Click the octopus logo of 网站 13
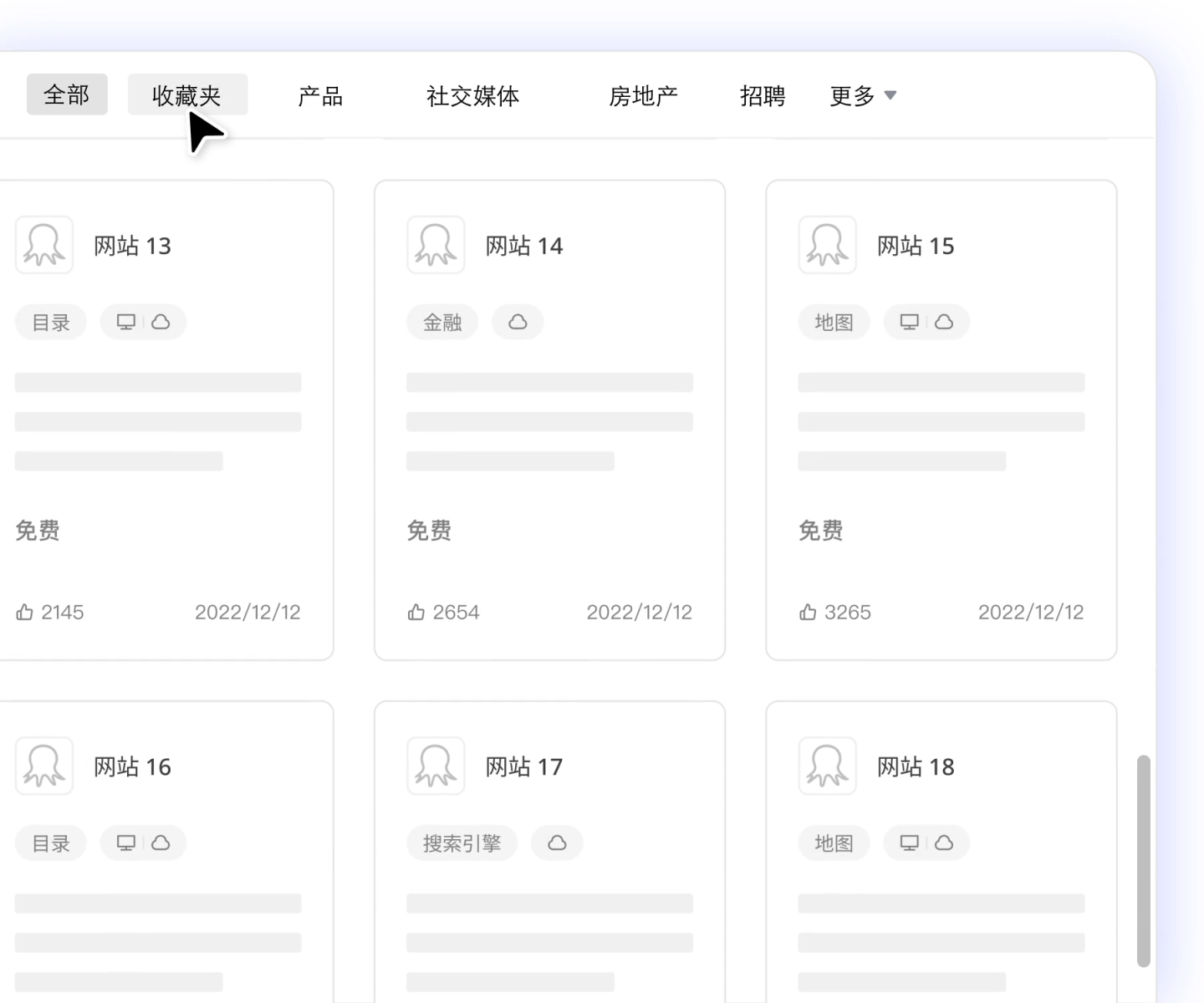The width and height of the screenshot is (1204, 1003). tap(44, 245)
